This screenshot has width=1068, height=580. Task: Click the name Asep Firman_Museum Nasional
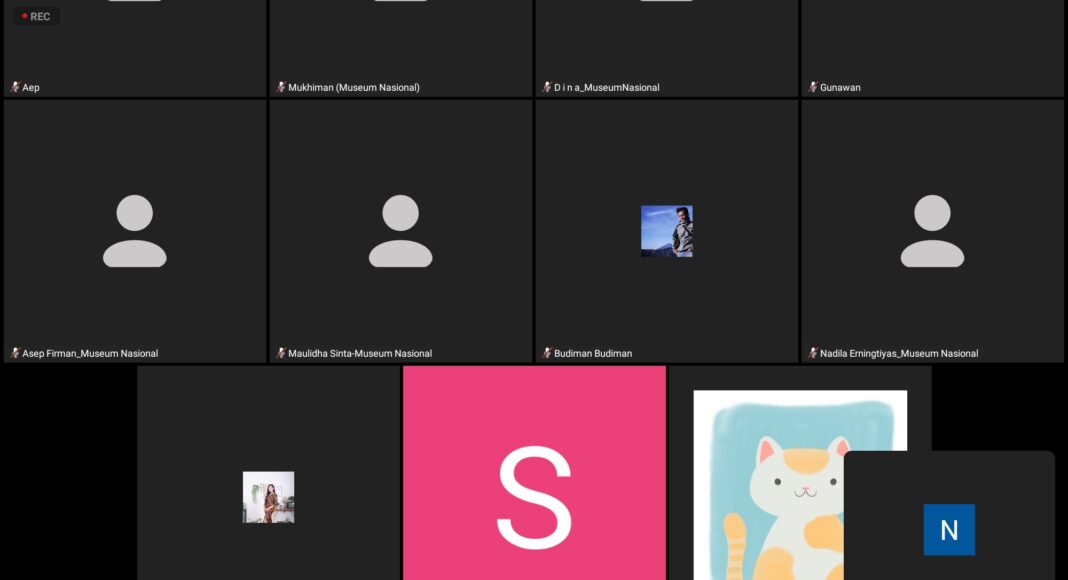click(90, 353)
